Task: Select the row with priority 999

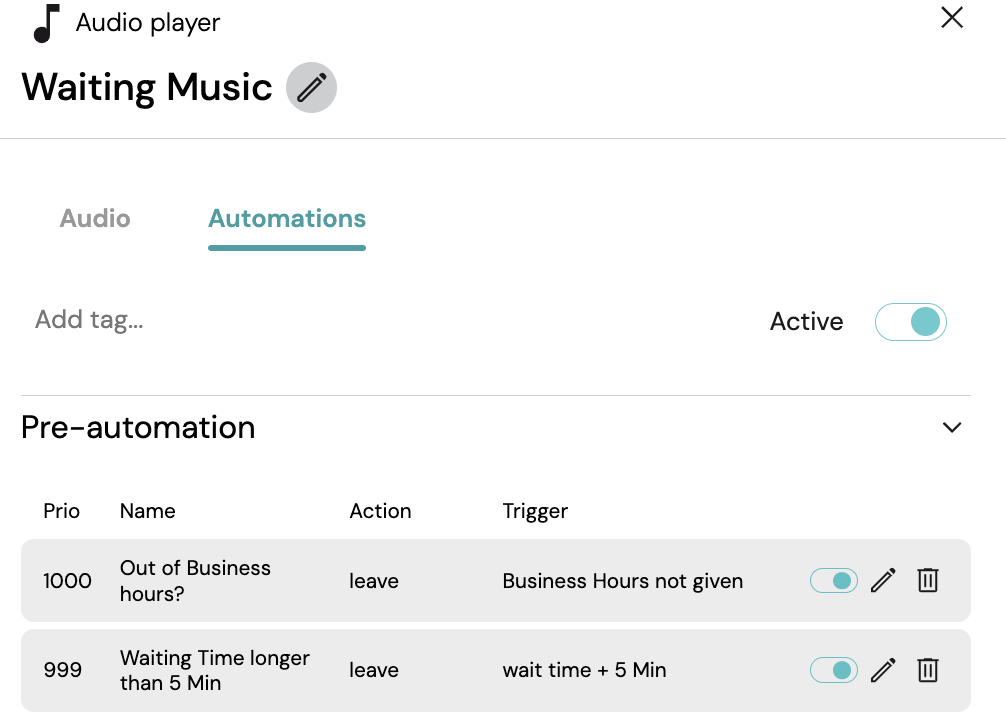Action: click(495, 670)
